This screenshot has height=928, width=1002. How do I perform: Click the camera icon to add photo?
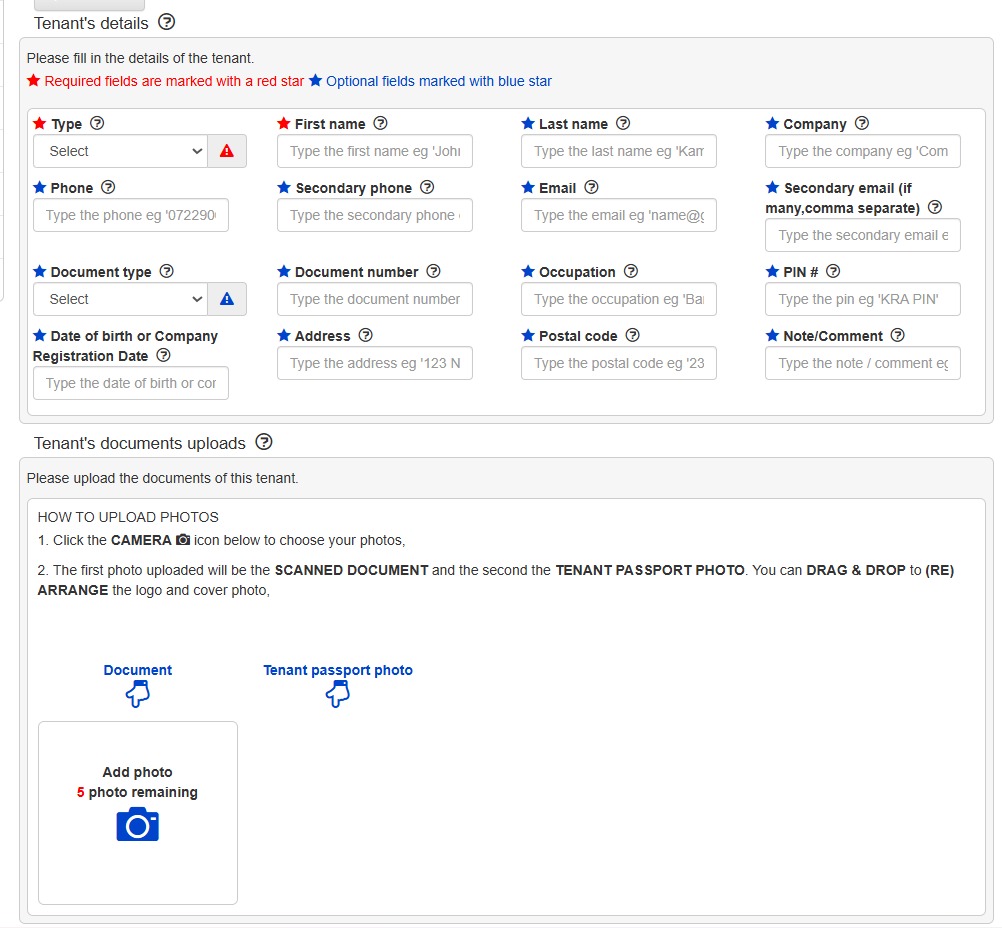(138, 824)
